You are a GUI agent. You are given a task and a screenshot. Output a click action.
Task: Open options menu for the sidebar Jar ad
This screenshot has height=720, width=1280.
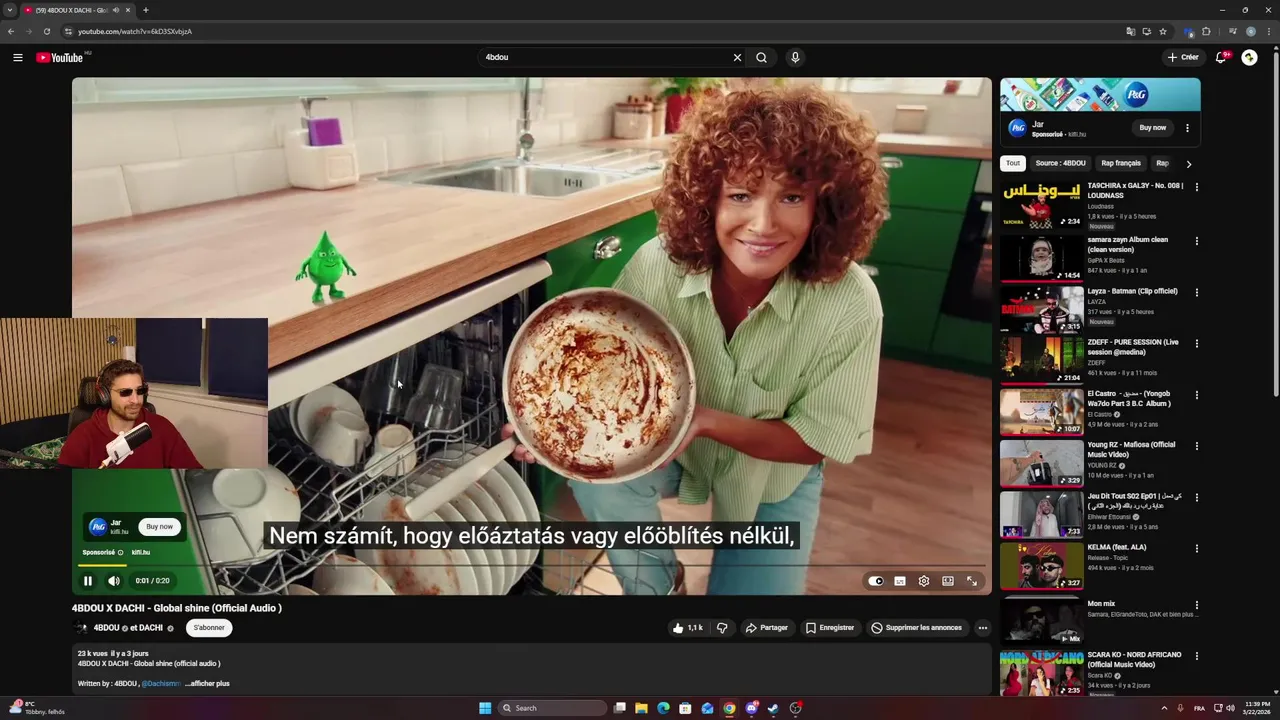(1187, 128)
